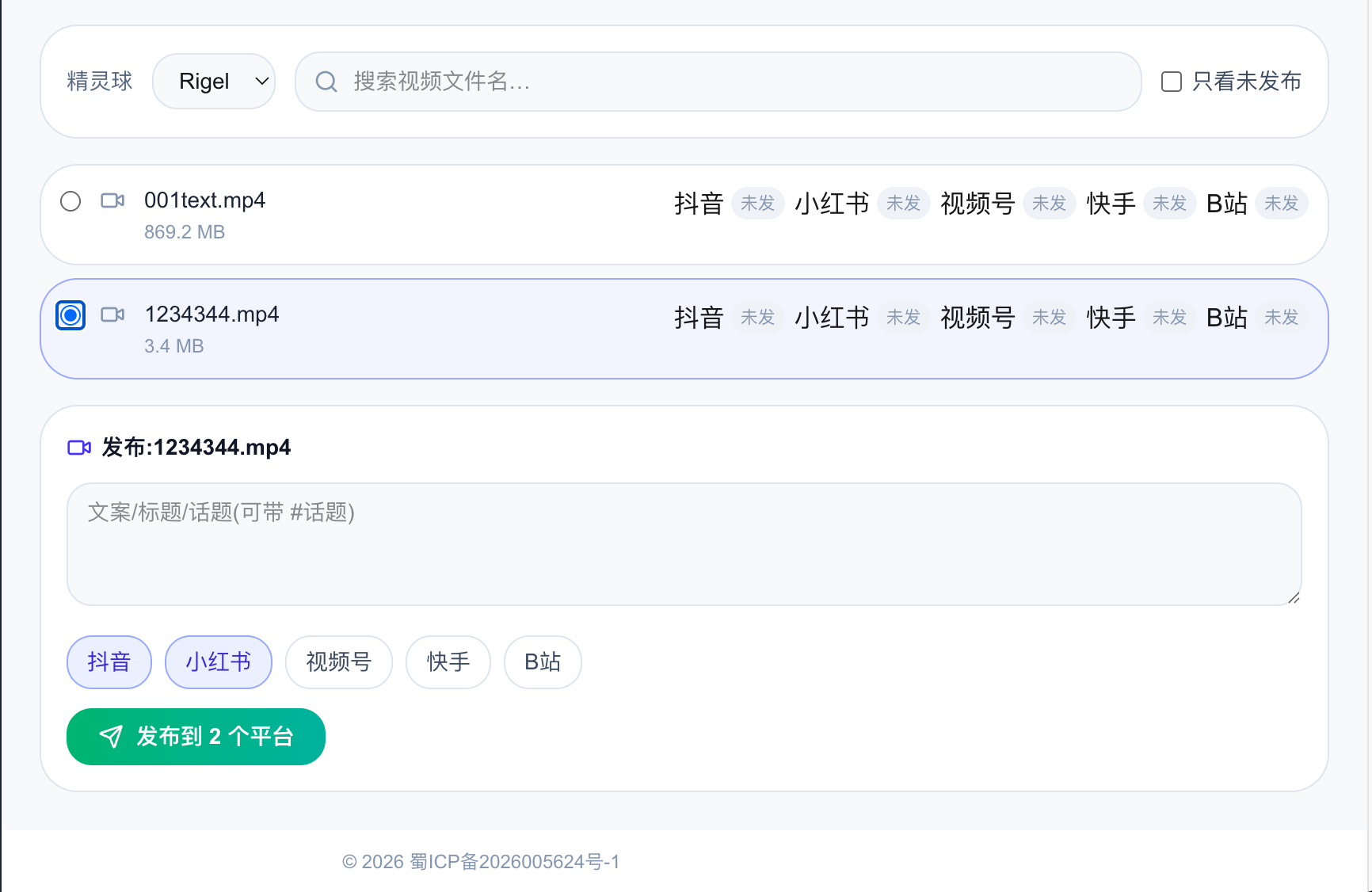Click 抖音 未发 badge in 1234344.mp4 row

757,318
